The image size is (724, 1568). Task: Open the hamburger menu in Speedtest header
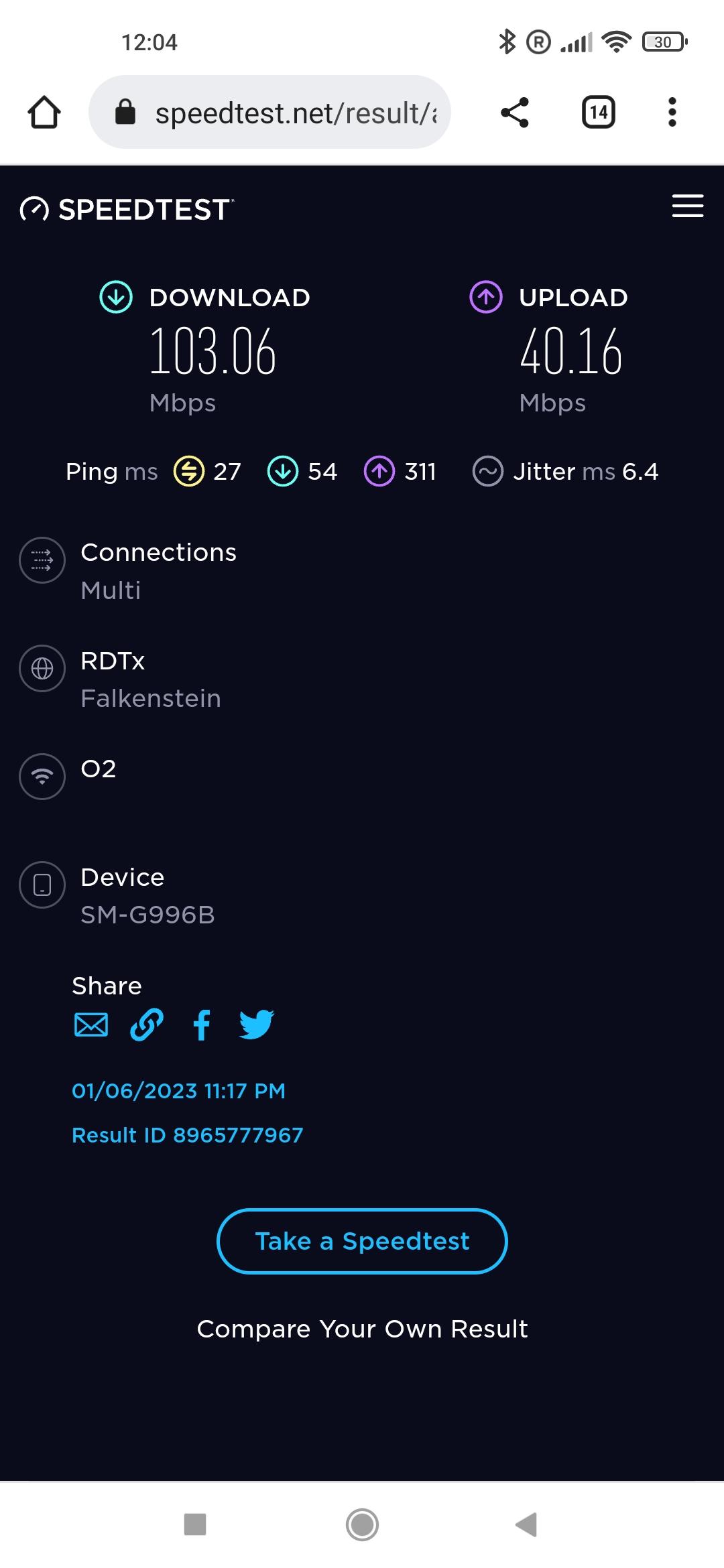687,206
